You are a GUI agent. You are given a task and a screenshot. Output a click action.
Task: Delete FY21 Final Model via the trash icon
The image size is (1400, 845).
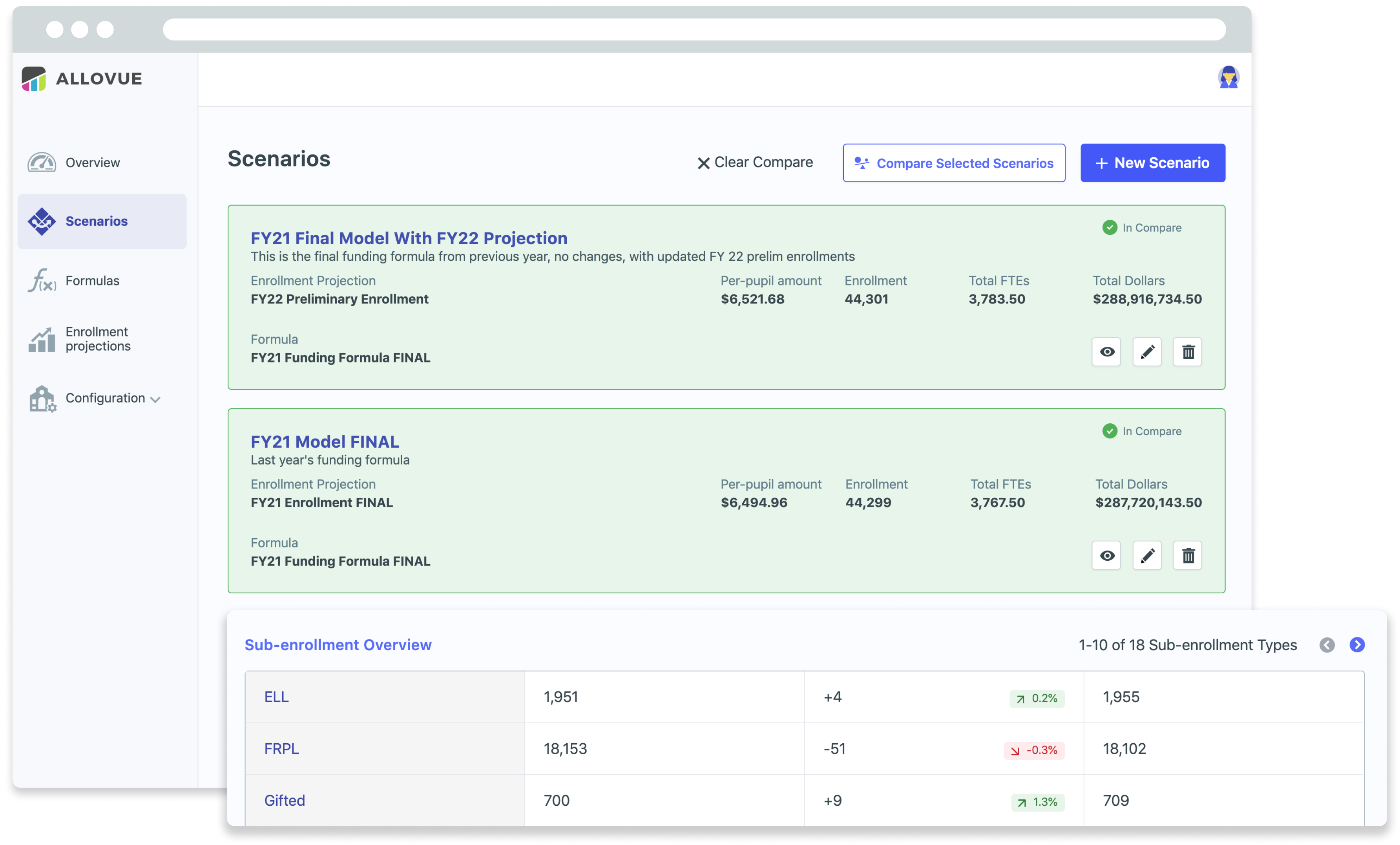click(1188, 352)
